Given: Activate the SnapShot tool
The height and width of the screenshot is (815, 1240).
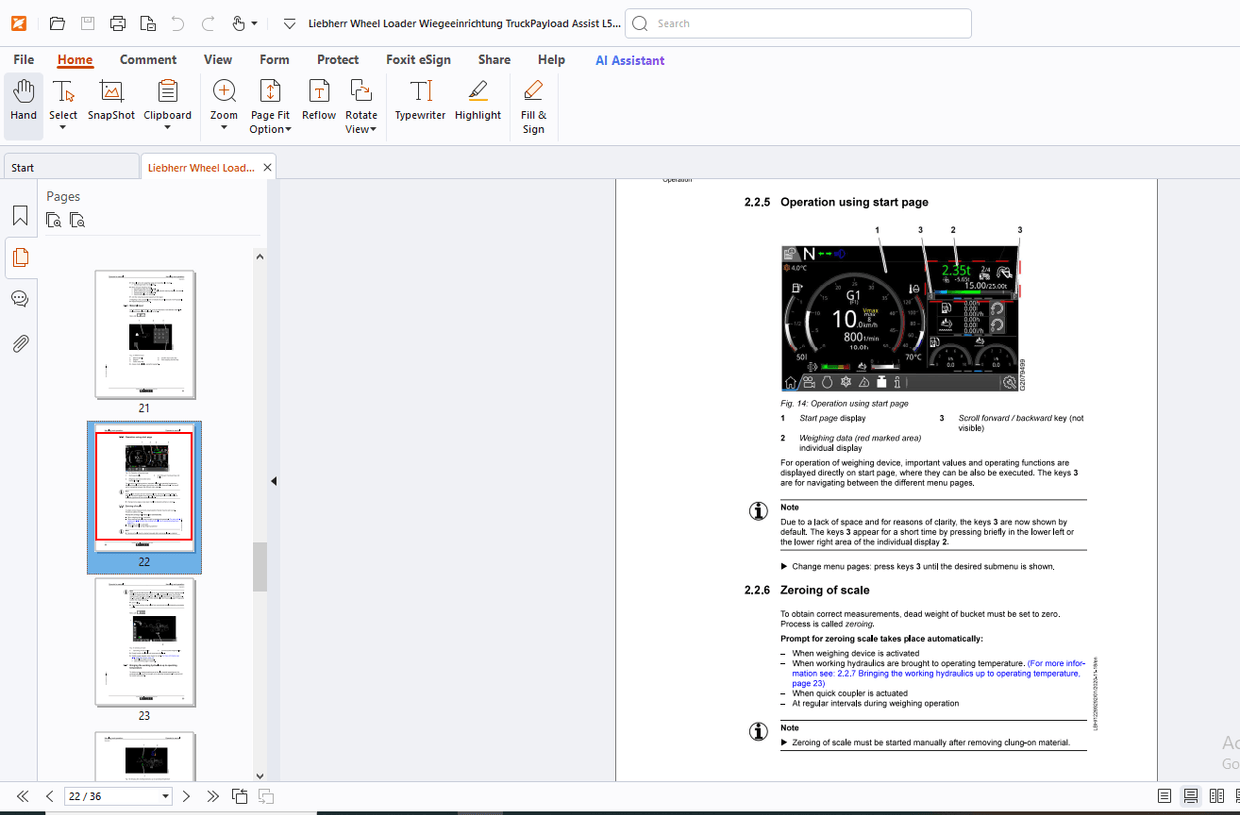Looking at the screenshot, I should click(110, 100).
